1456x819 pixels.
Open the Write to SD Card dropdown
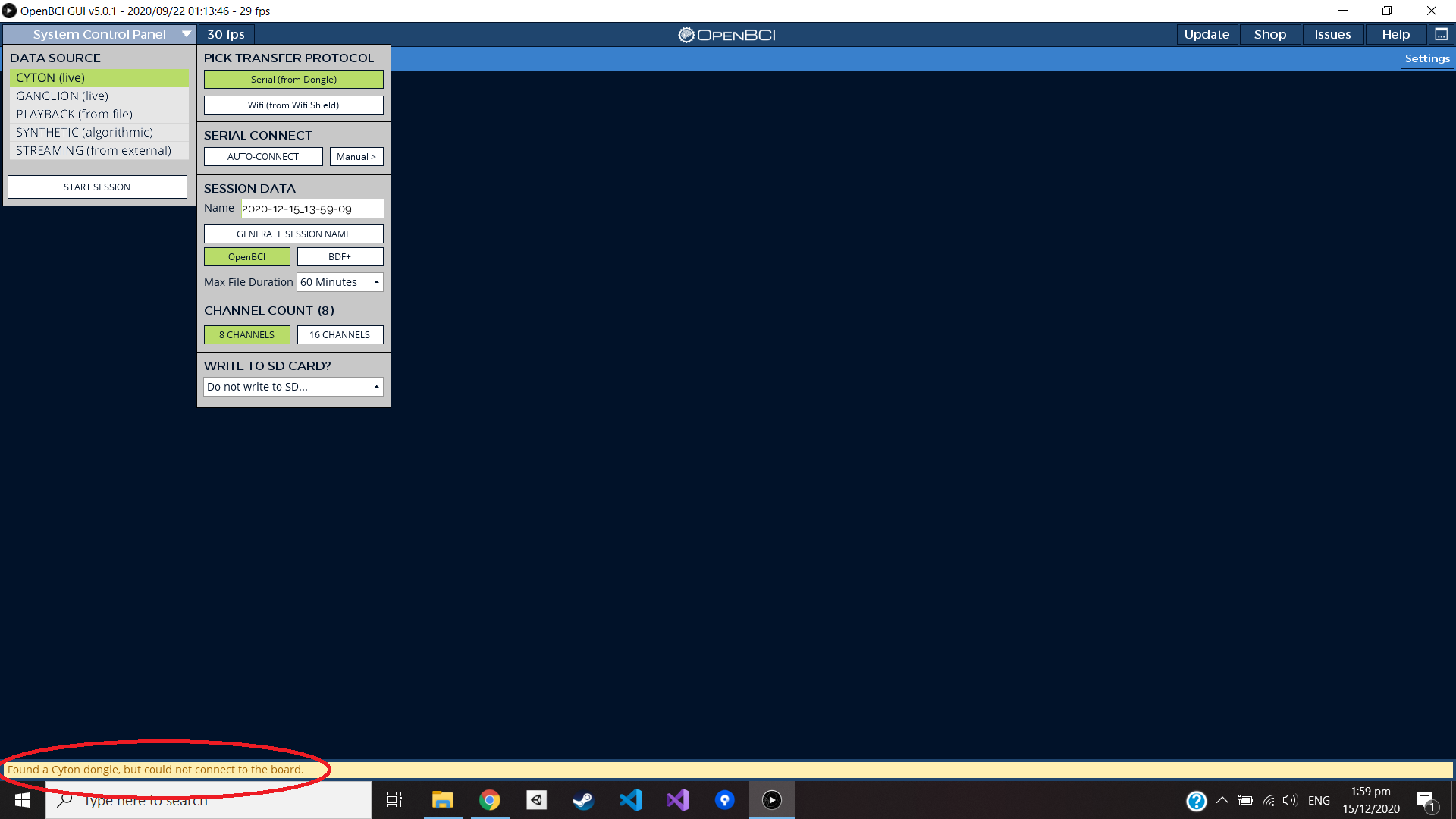tap(293, 387)
